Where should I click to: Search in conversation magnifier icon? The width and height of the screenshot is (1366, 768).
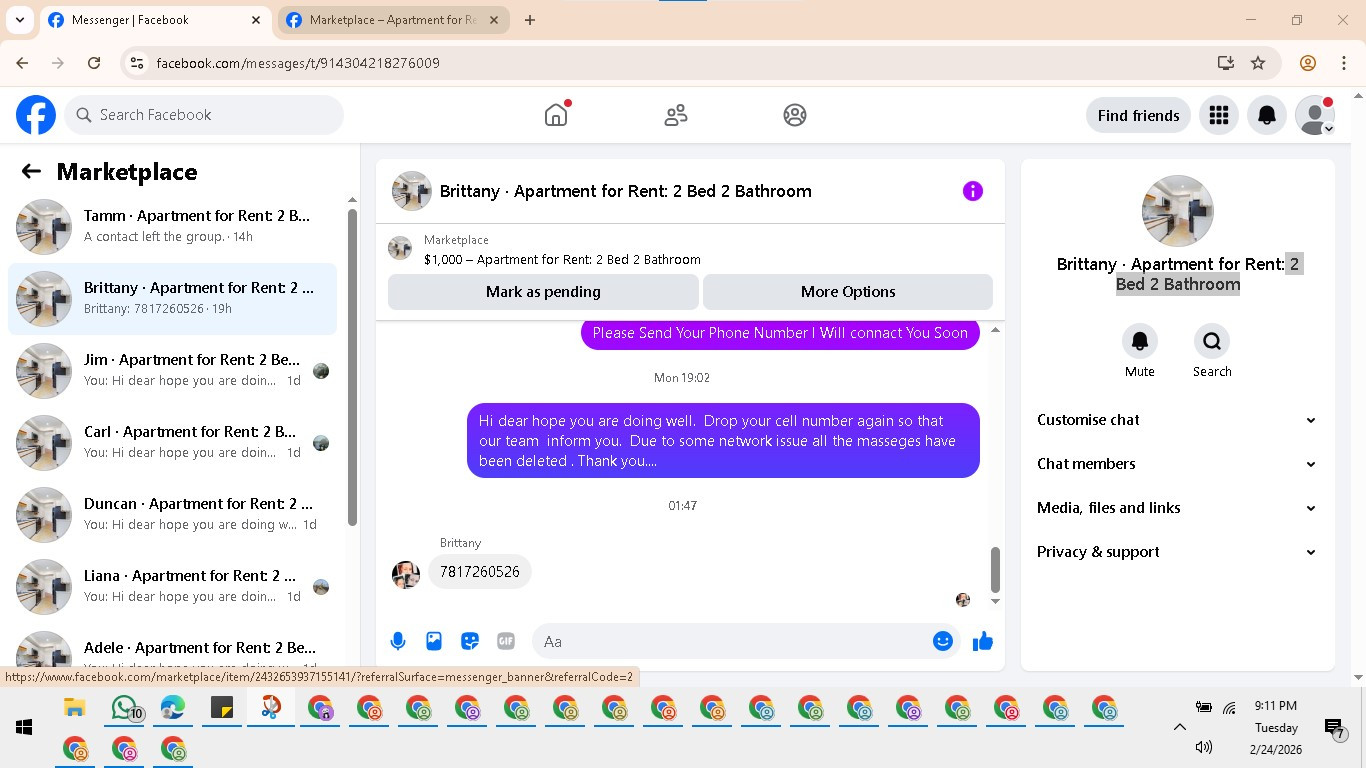pyautogui.click(x=1212, y=341)
